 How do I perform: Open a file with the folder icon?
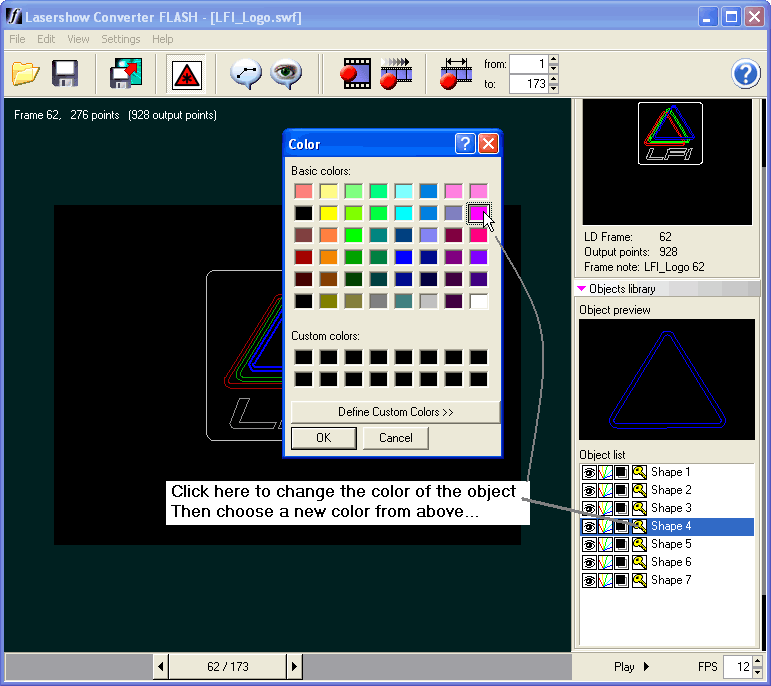(25, 74)
